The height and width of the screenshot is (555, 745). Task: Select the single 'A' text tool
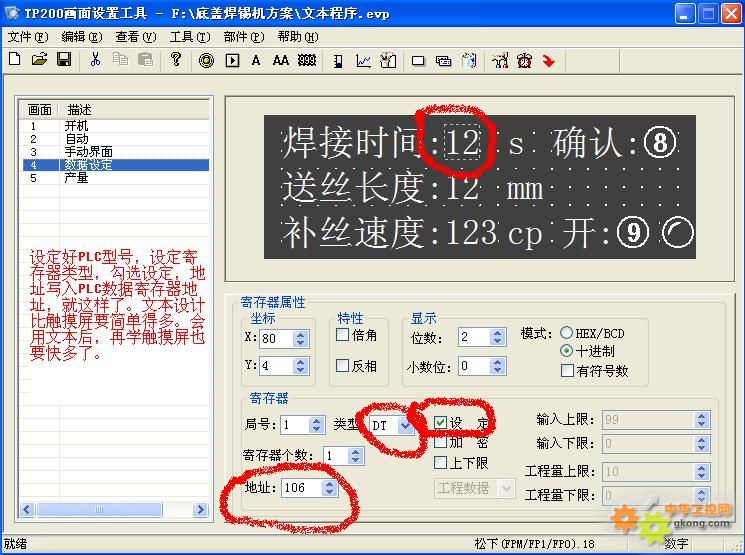[x=256, y=60]
